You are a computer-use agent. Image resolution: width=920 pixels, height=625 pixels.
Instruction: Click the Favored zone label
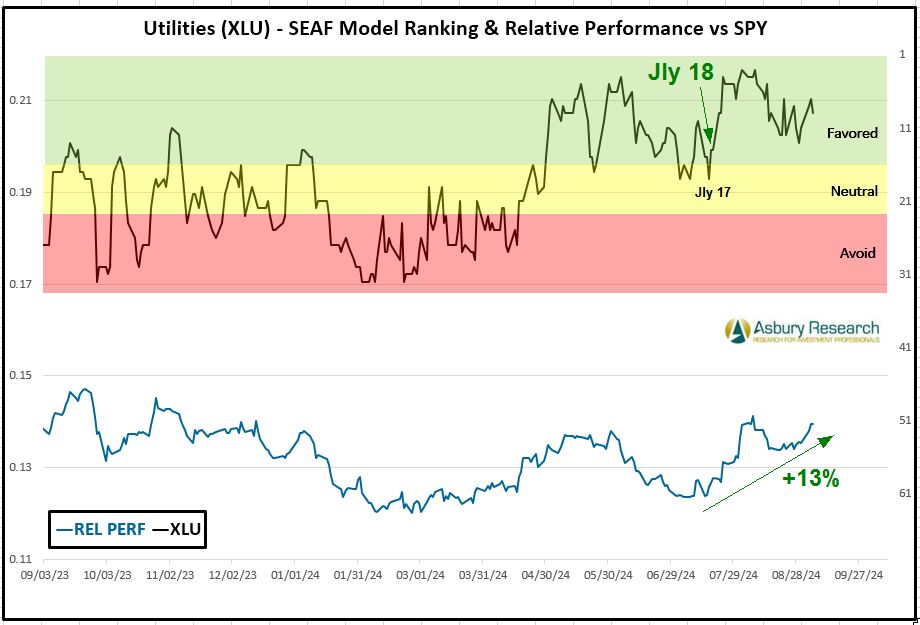pos(852,133)
